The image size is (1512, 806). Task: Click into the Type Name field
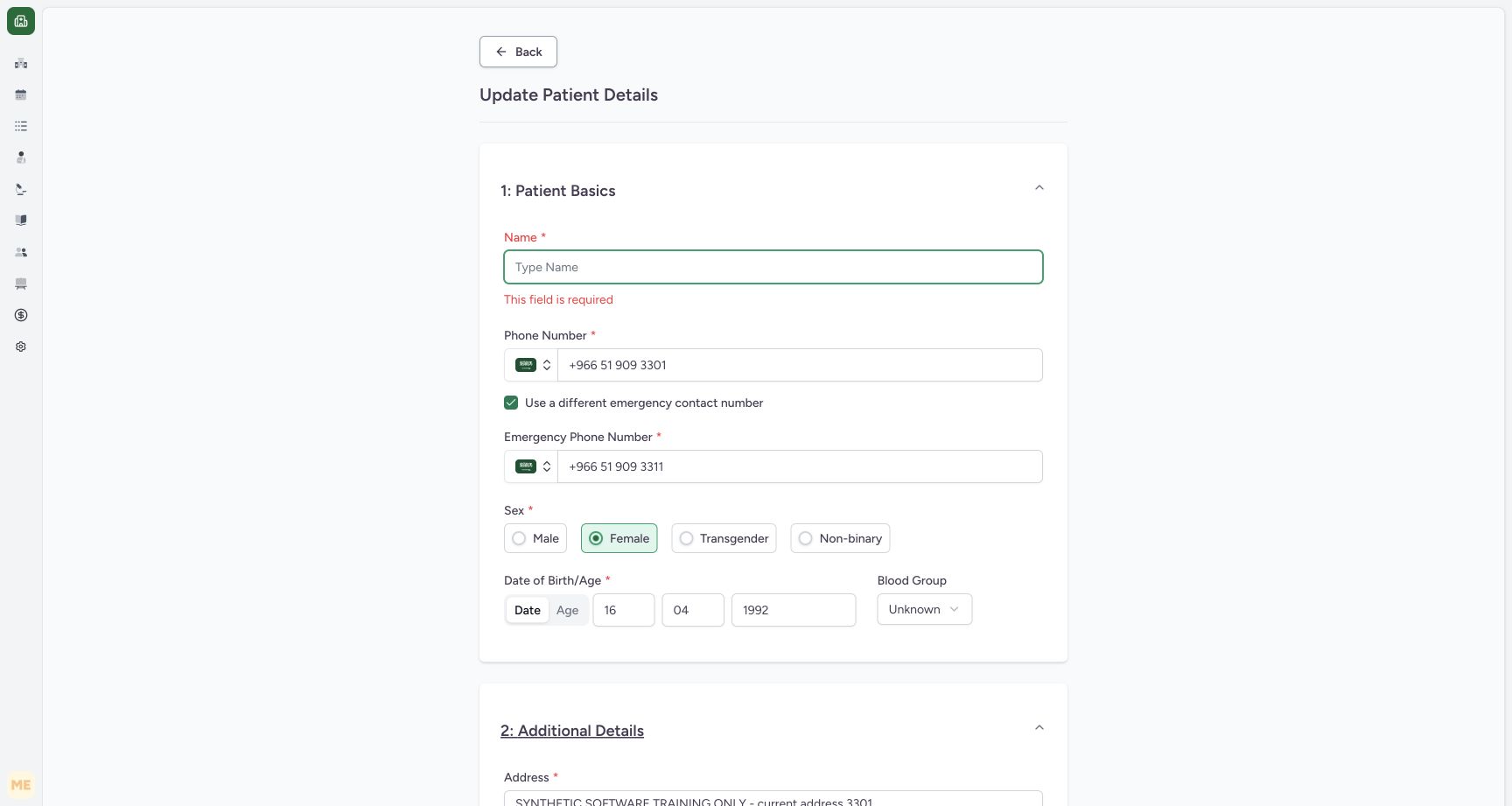pyautogui.click(x=773, y=267)
